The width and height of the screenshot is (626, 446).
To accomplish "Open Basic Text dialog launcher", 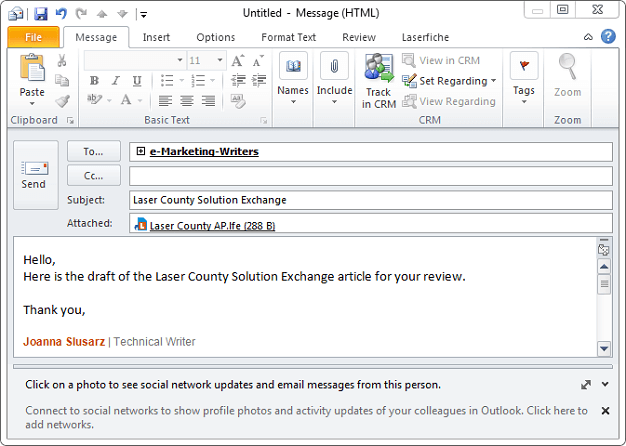I will coord(263,120).
